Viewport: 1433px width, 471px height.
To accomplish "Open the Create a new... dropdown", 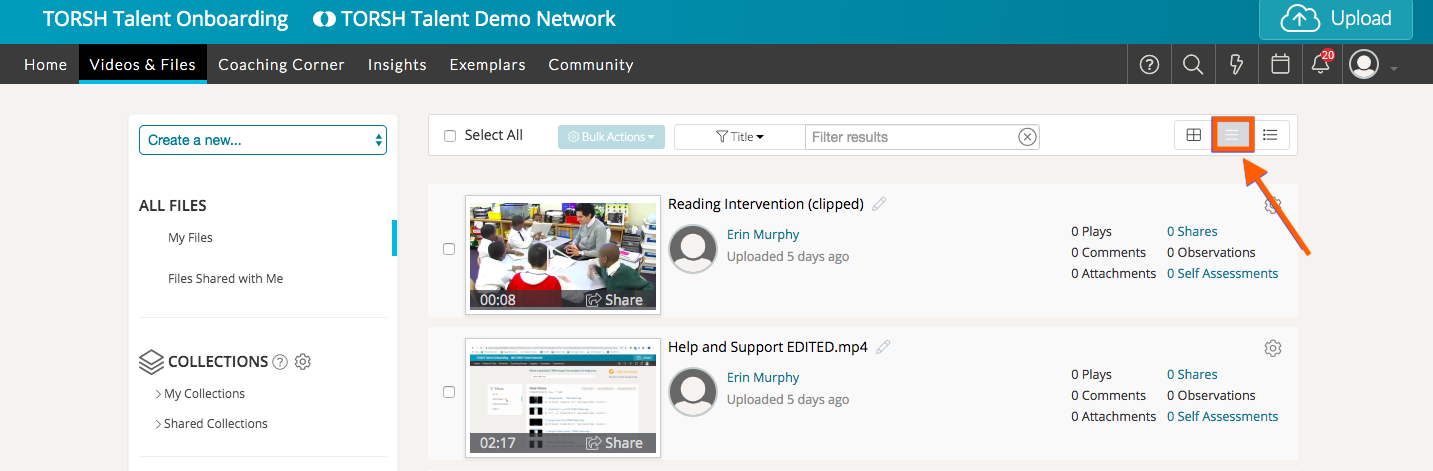I will (x=262, y=140).
